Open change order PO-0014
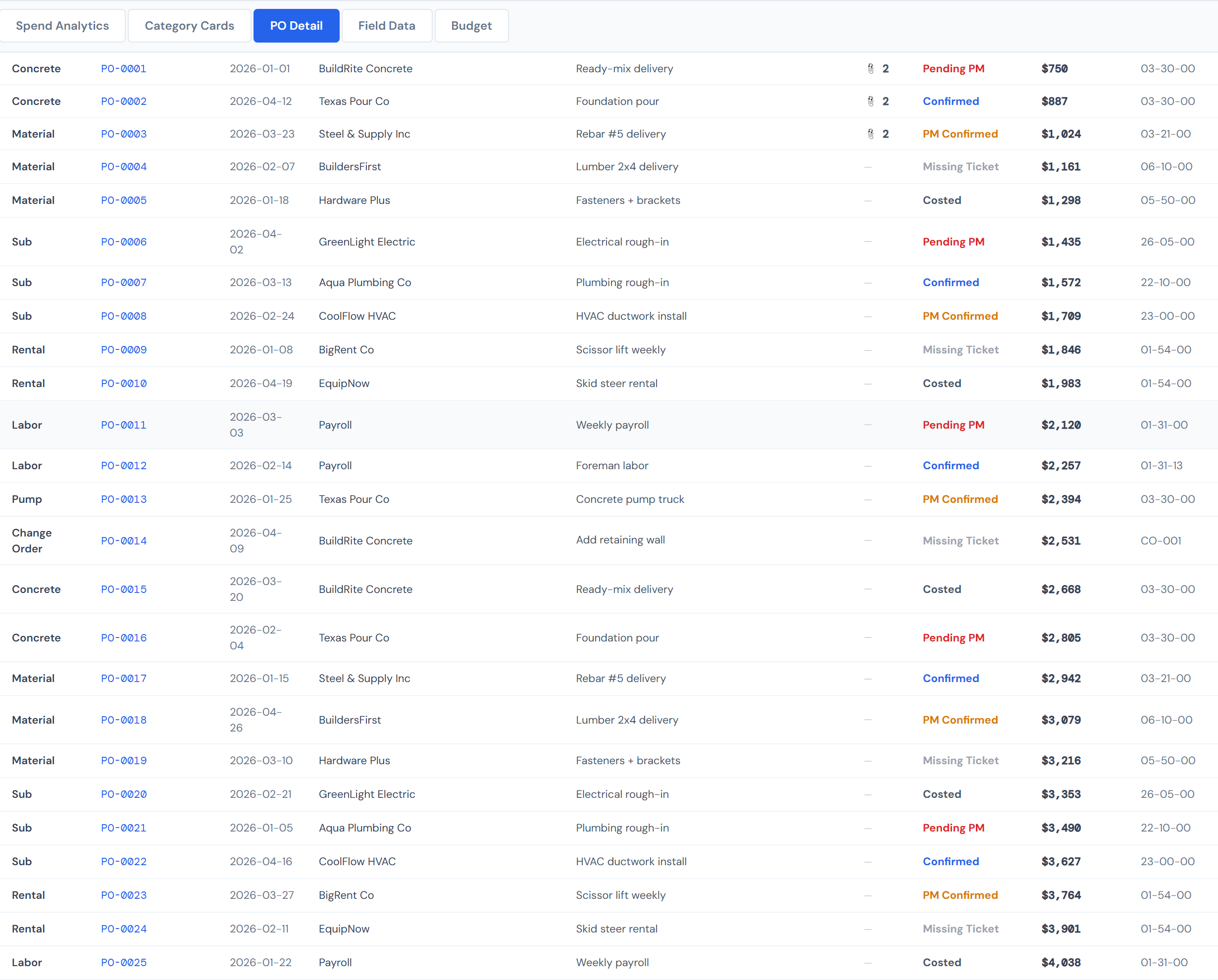 point(123,540)
